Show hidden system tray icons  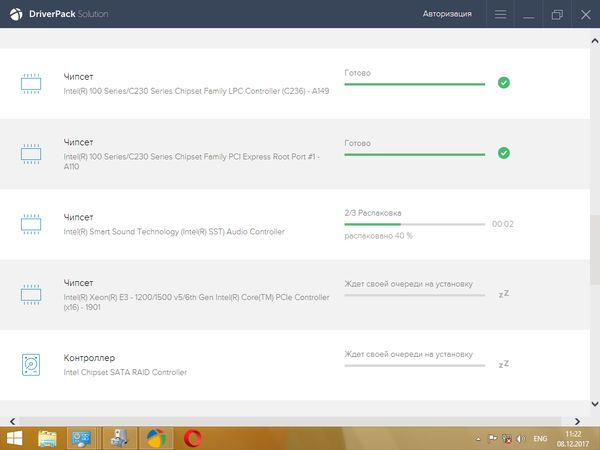[478, 439]
